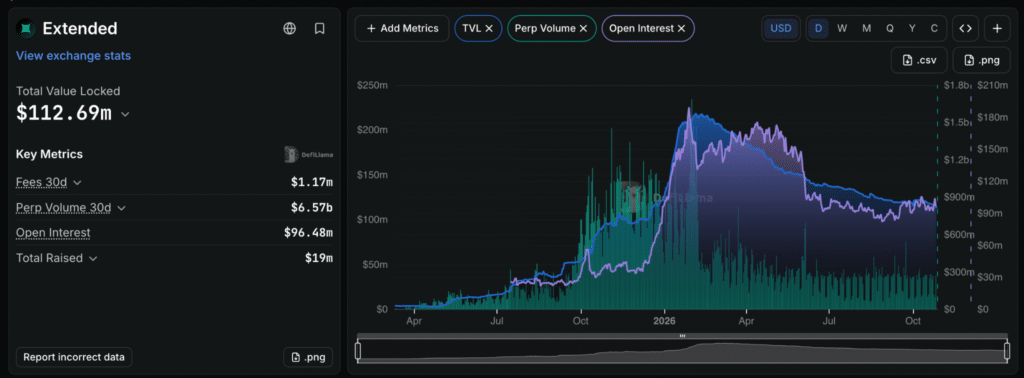Click the $19m total raised value

tap(319, 258)
